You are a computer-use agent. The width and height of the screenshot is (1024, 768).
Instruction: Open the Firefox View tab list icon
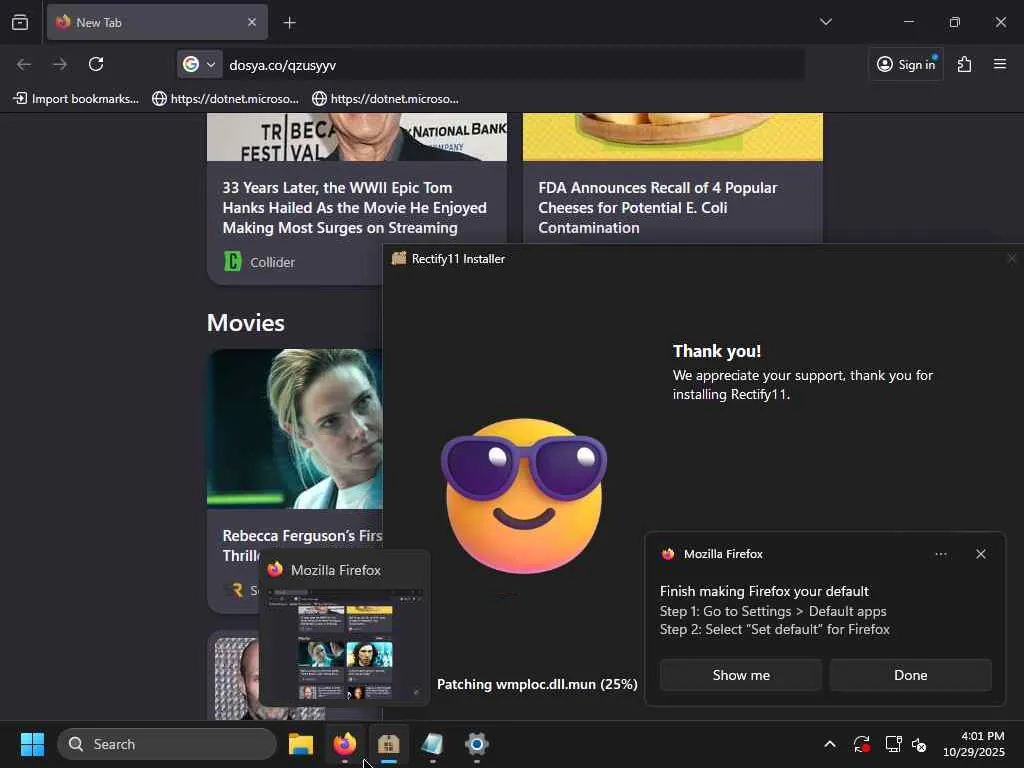[20, 22]
